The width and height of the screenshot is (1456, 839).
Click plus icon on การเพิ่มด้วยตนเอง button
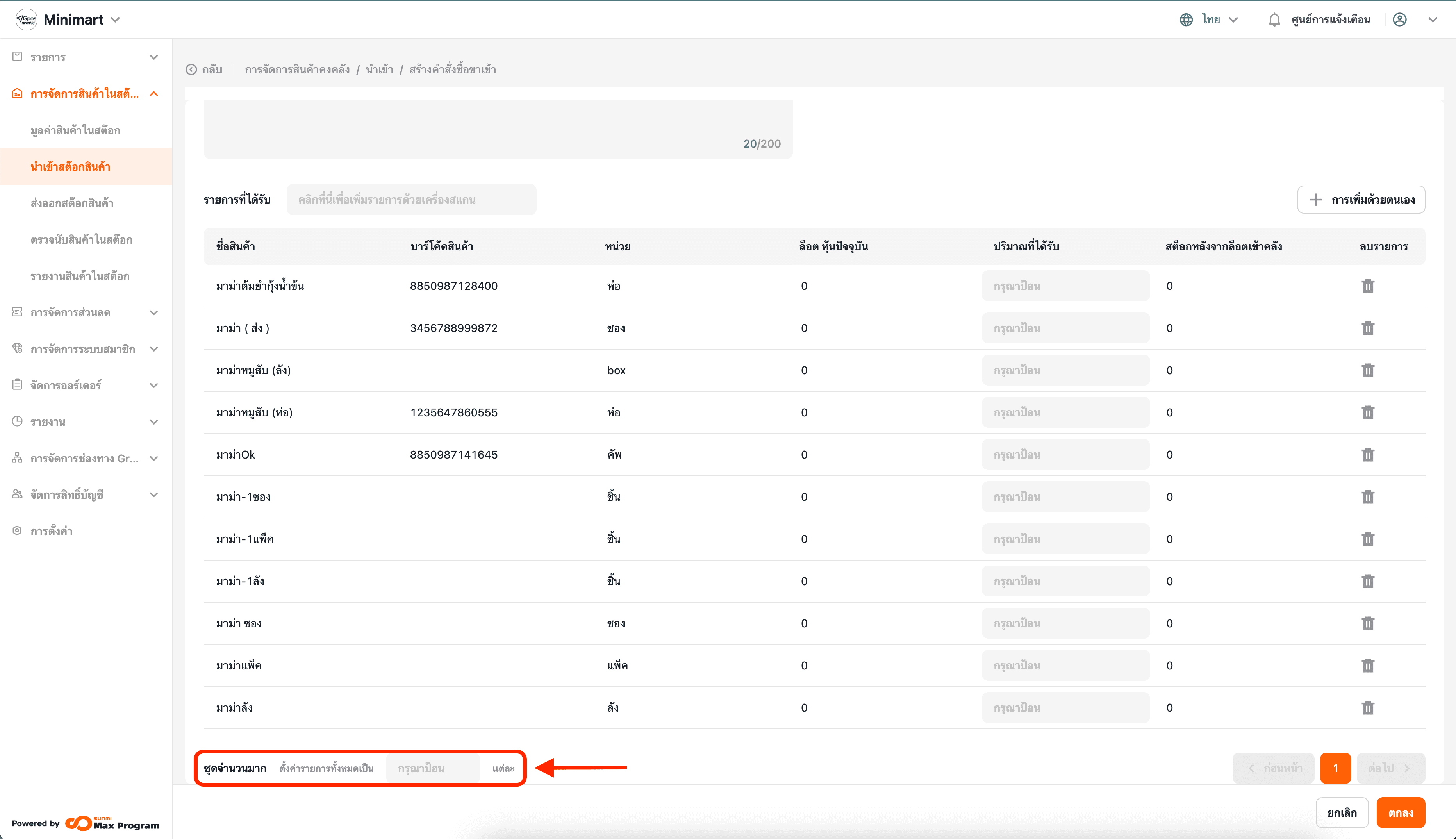click(x=1315, y=200)
